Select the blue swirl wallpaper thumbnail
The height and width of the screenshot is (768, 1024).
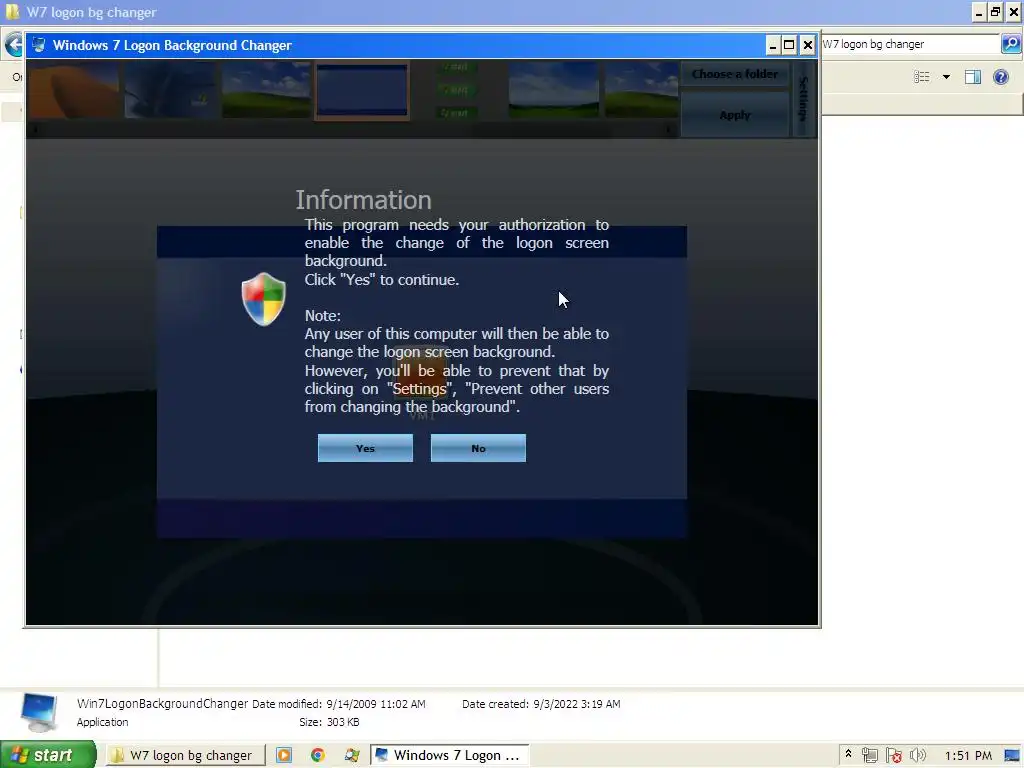click(170, 90)
